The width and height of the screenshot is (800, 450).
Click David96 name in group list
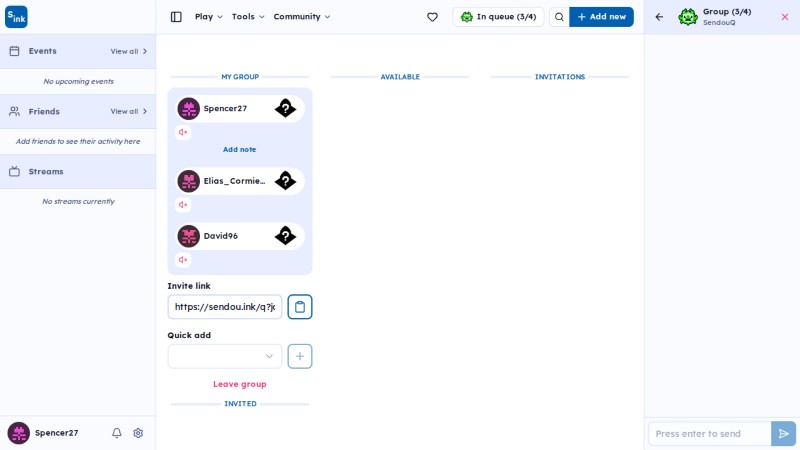[220, 236]
